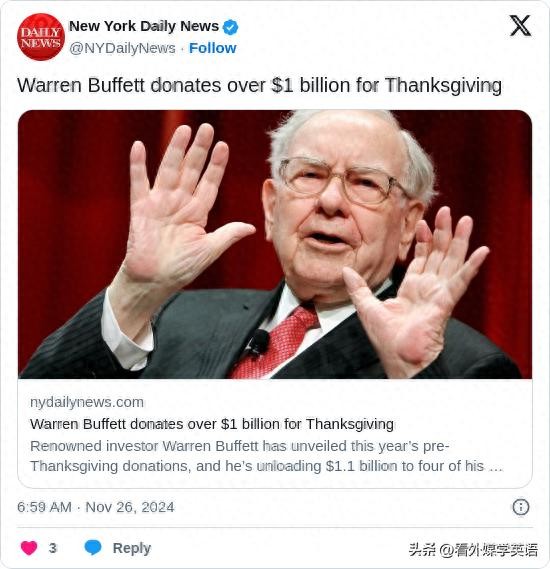Click the tweet text about Thanksgiving donation
This screenshot has width=550, height=569.
tap(259, 86)
